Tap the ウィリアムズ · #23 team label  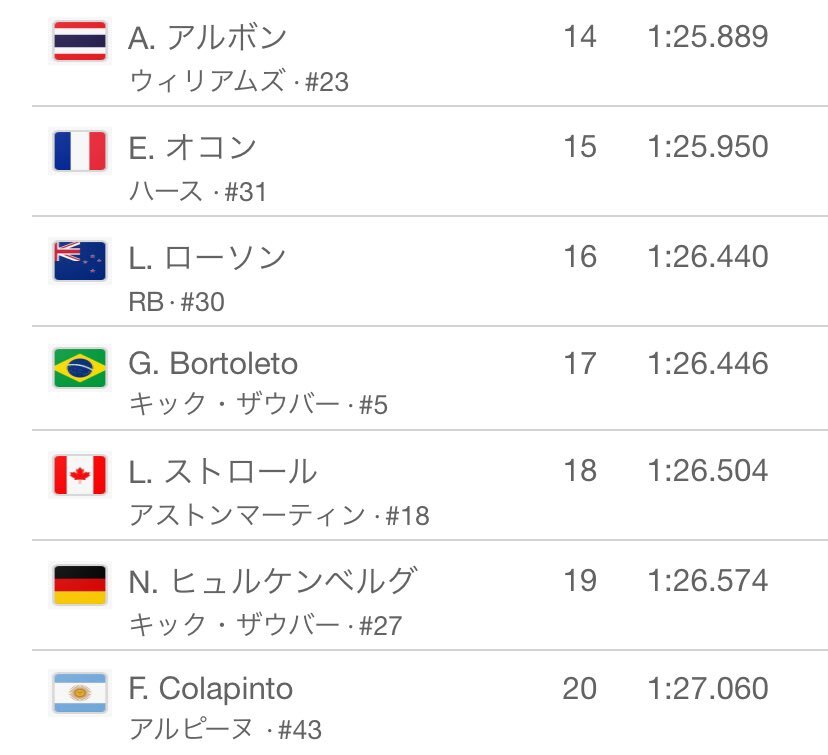click(x=239, y=82)
